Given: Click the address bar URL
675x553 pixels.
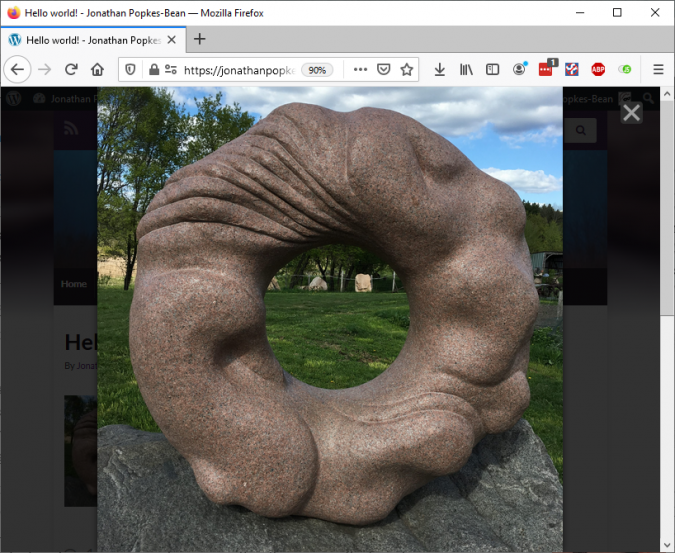Looking at the screenshot, I should (x=239, y=70).
